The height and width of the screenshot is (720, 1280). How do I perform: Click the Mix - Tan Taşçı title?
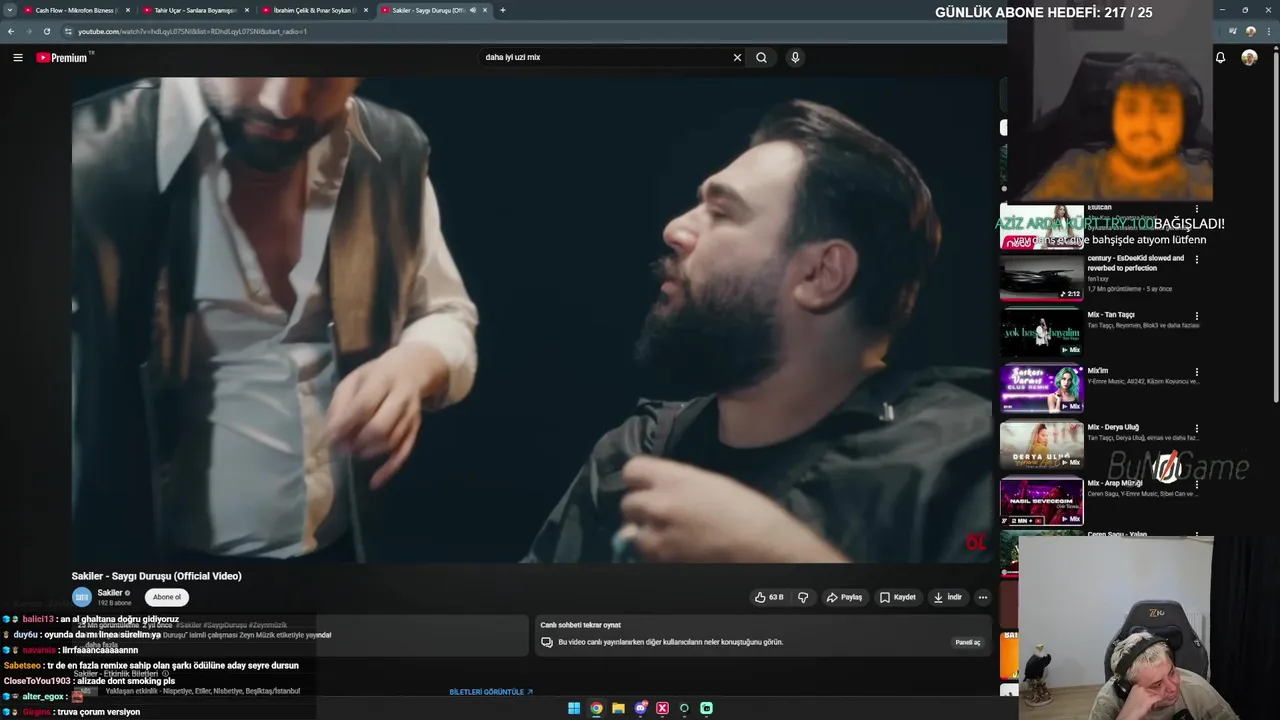1111,315
